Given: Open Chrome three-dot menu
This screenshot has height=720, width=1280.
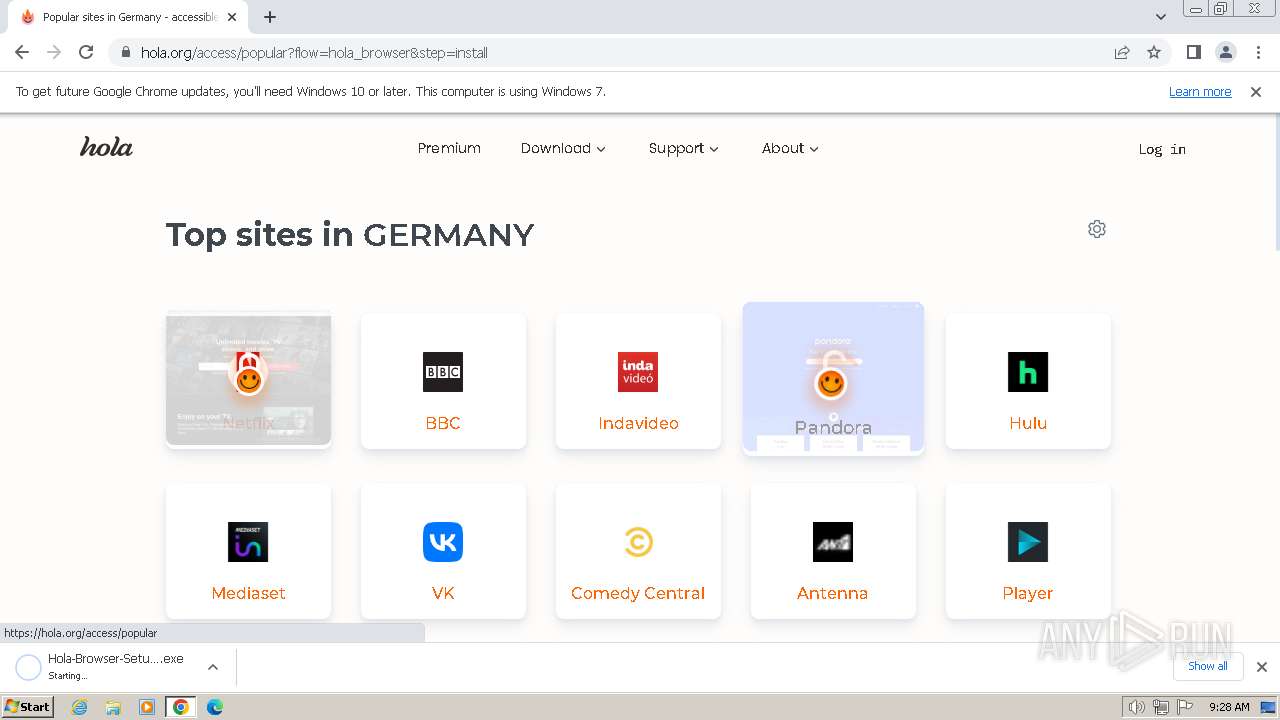Looking at the screenshot, I should coord(1258,52).
